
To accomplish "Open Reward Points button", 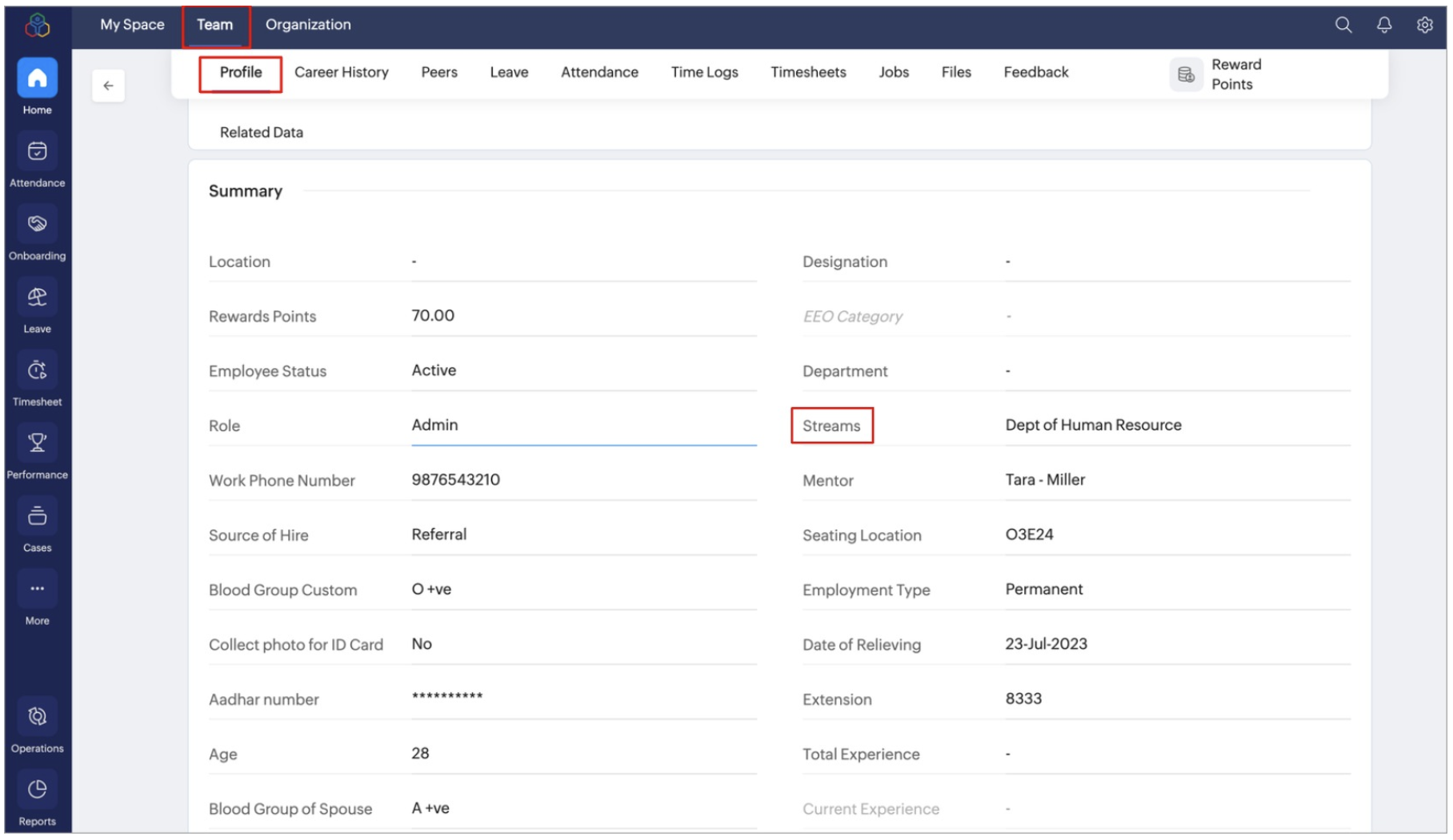I will click(x=1218, y=74).
